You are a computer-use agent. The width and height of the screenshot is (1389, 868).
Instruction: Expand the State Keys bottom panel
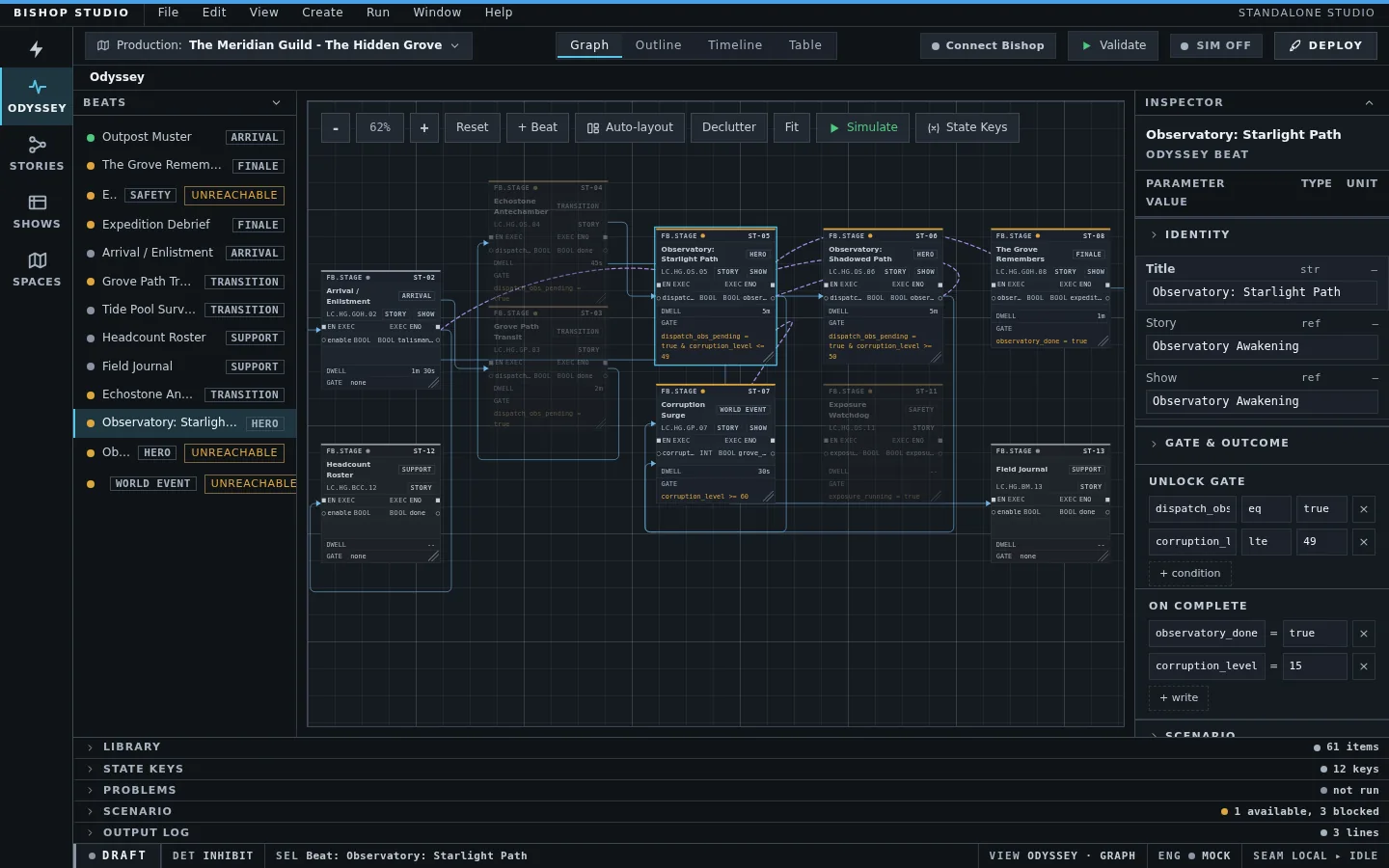click(x=730, y=769)
